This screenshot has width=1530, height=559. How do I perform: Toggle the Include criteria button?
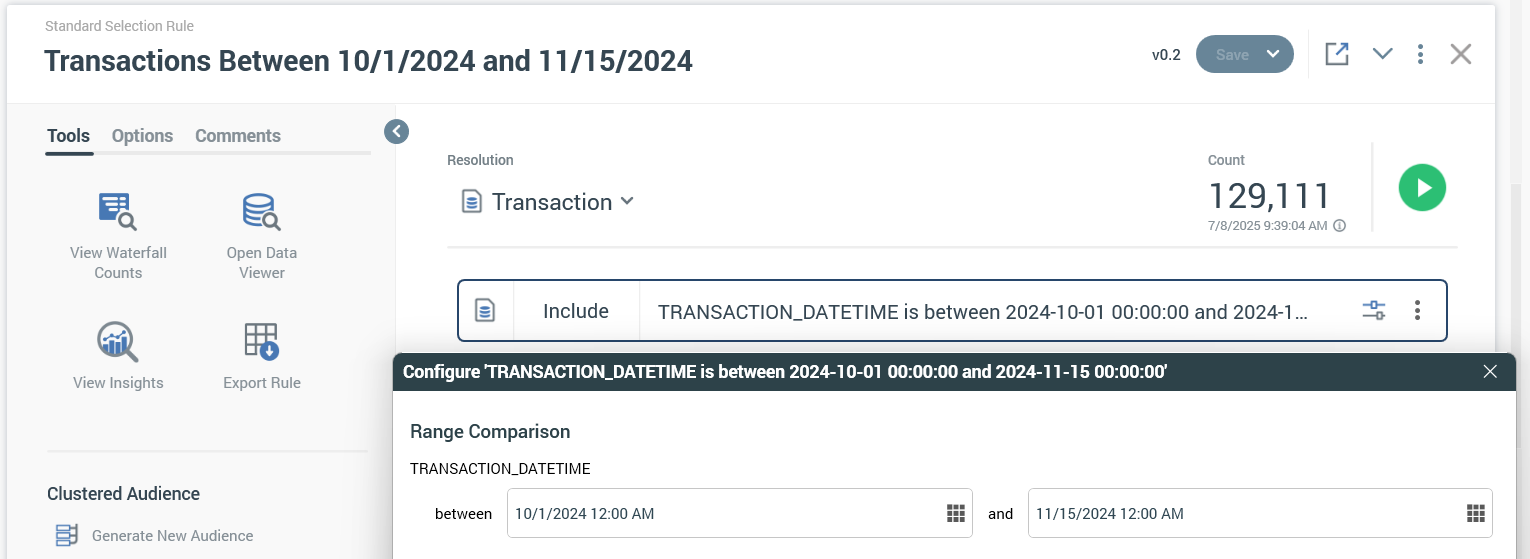click(575, 311)
